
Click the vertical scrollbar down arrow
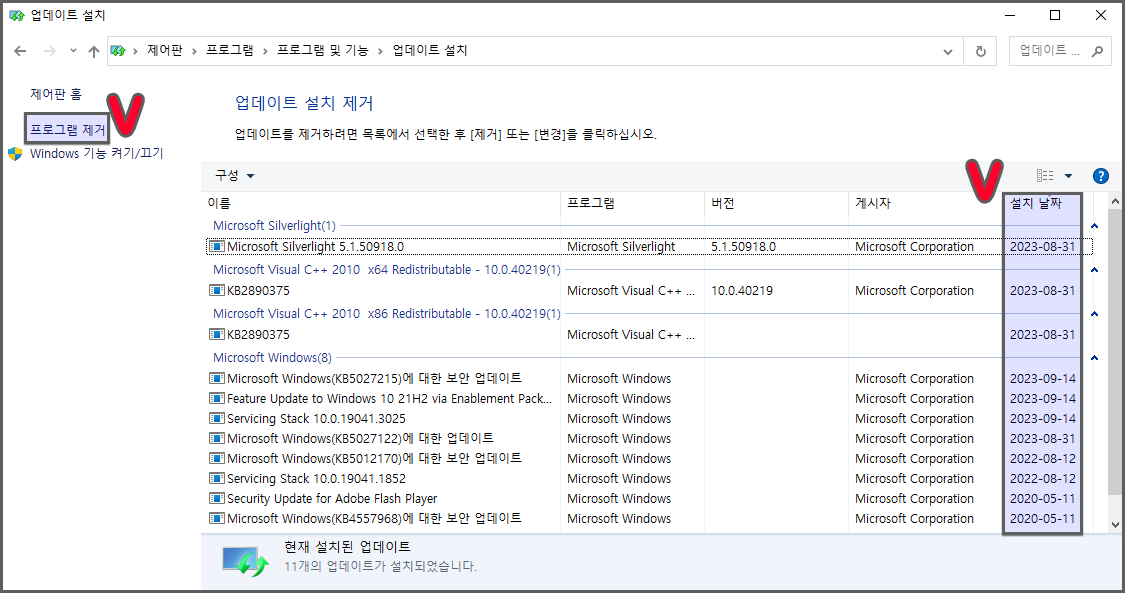coord(1115,525)
